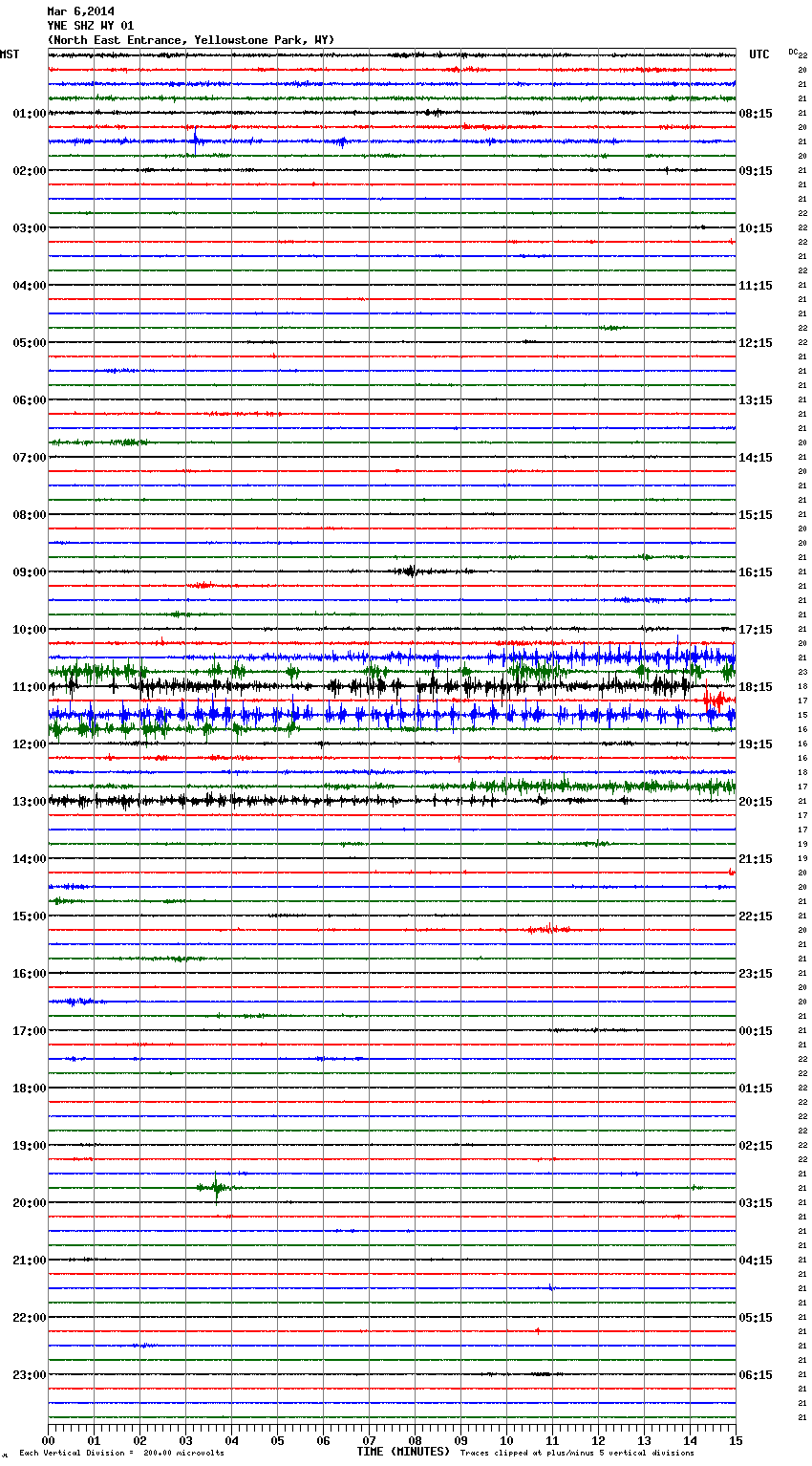Click the black event burst on 09:00 trace
812x1466 pixels.
click(411, 571)
